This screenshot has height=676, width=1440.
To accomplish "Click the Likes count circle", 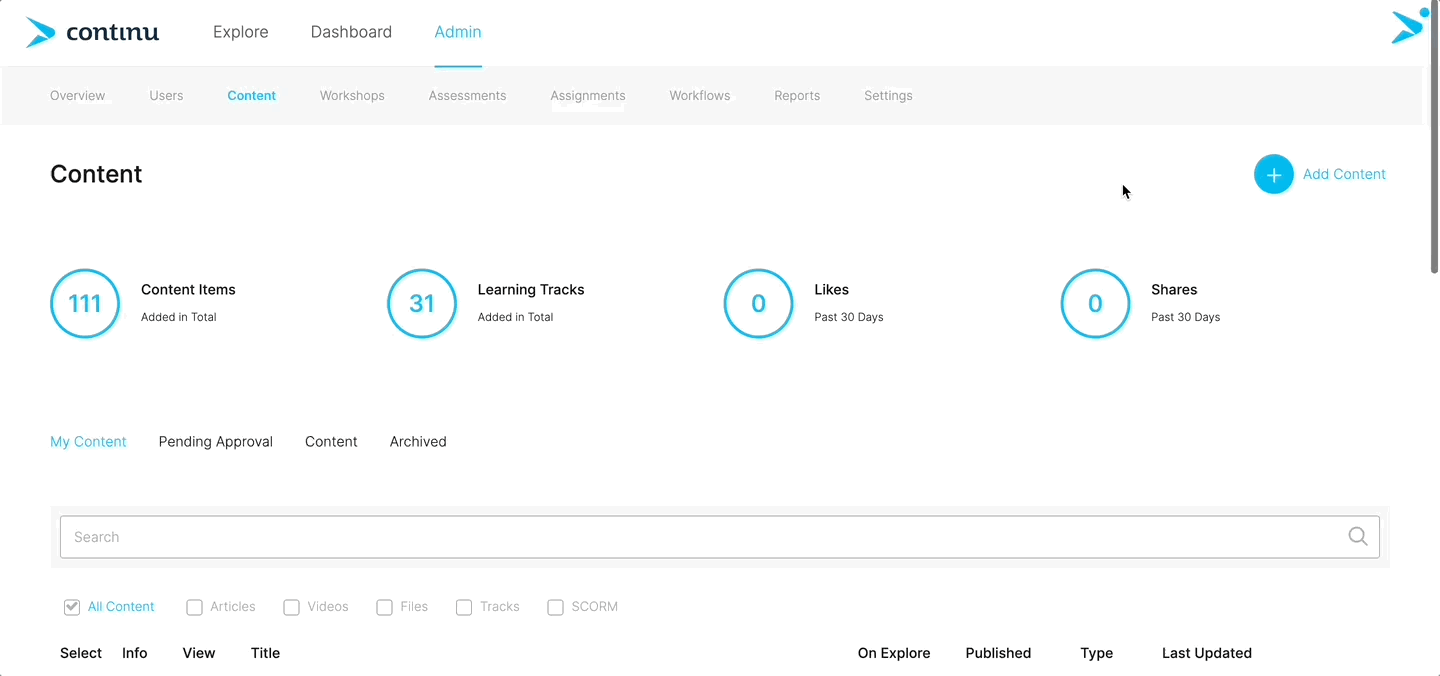I will click(x=758, y=303).
